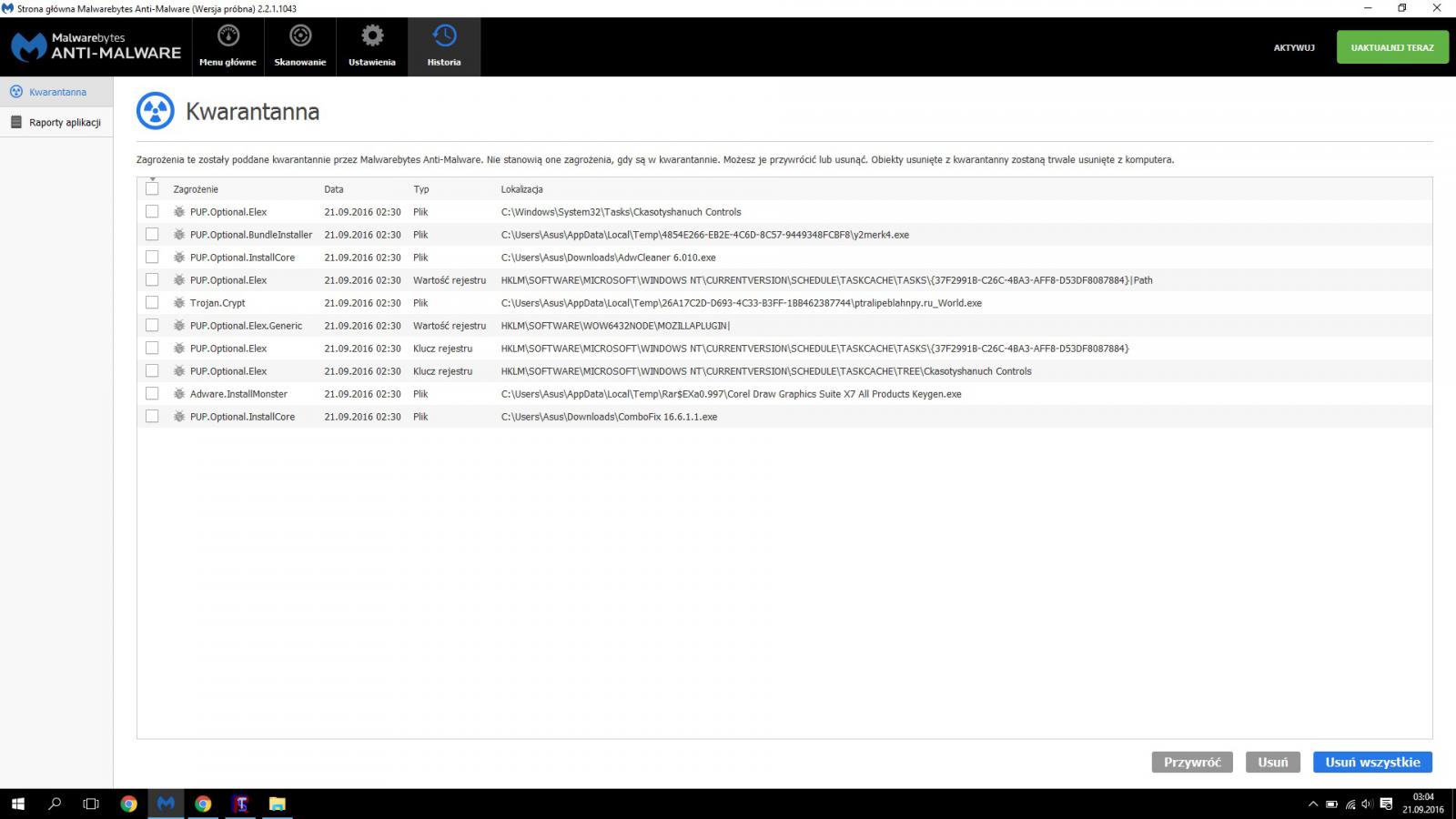The height and width of the screenshot is (819, 1456).
Task: Sort by the Typ column header
Action: tap(421, 189)
